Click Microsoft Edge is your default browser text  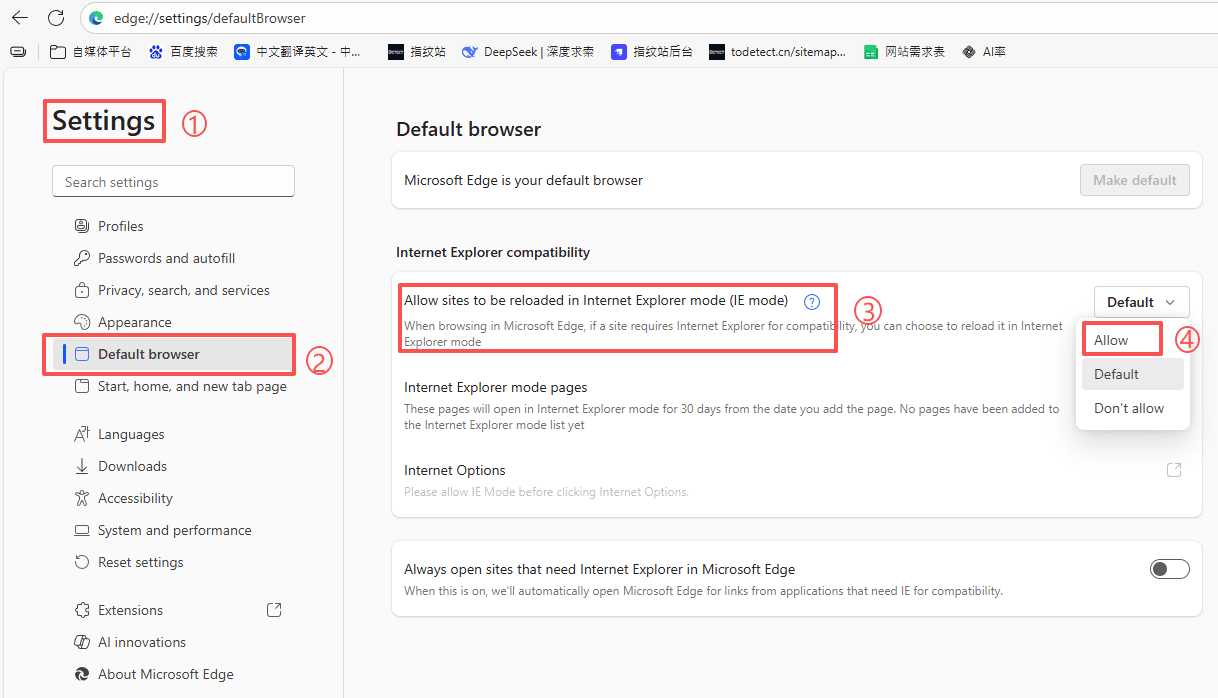[523, 180]
